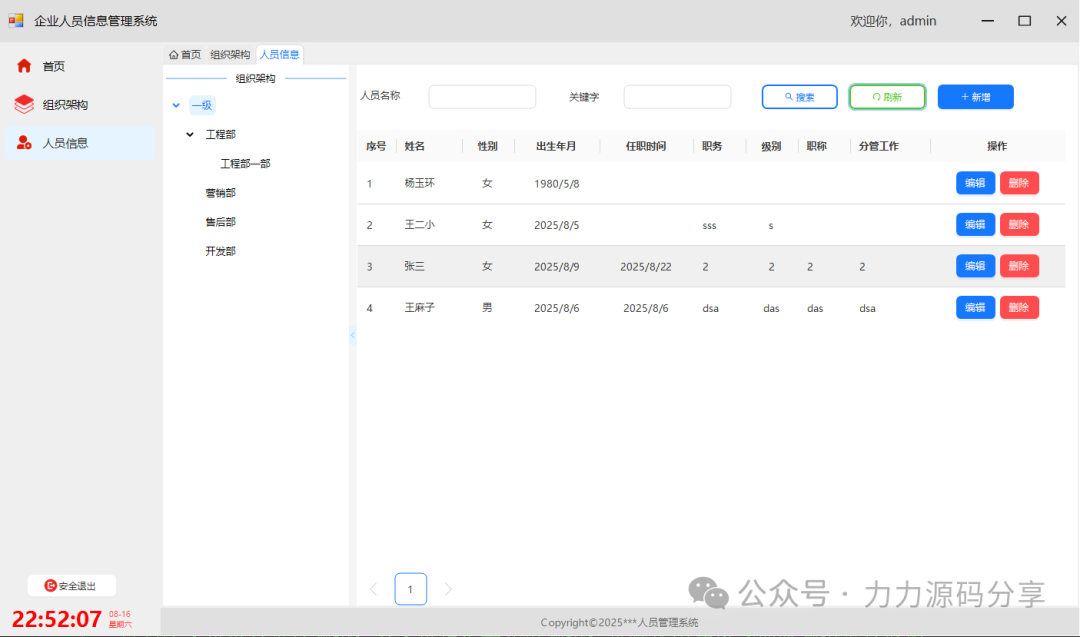Click the 新增 add button
The image size is (1080, 637).
(975, 97)
